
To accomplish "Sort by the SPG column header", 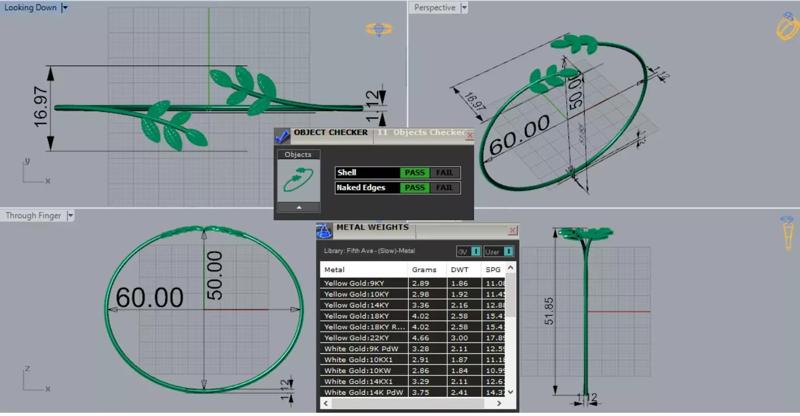I will pyautogui.click(x=493, y=270).
